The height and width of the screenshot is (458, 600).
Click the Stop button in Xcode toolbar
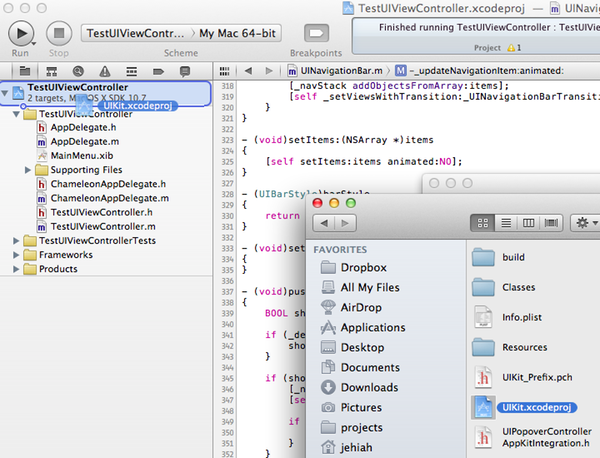59,34
